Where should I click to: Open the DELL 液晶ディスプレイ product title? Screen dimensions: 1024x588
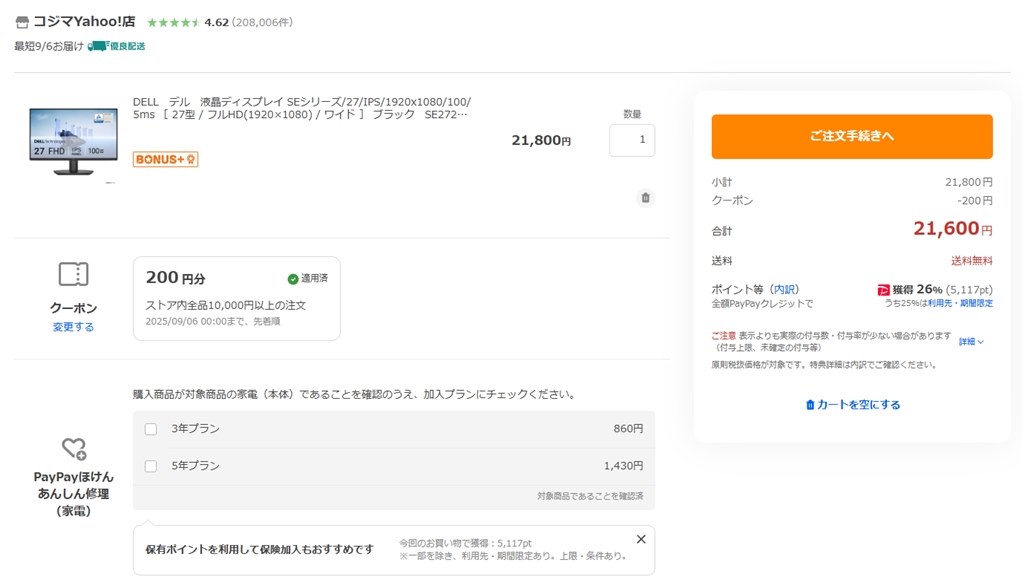point(302,108)
